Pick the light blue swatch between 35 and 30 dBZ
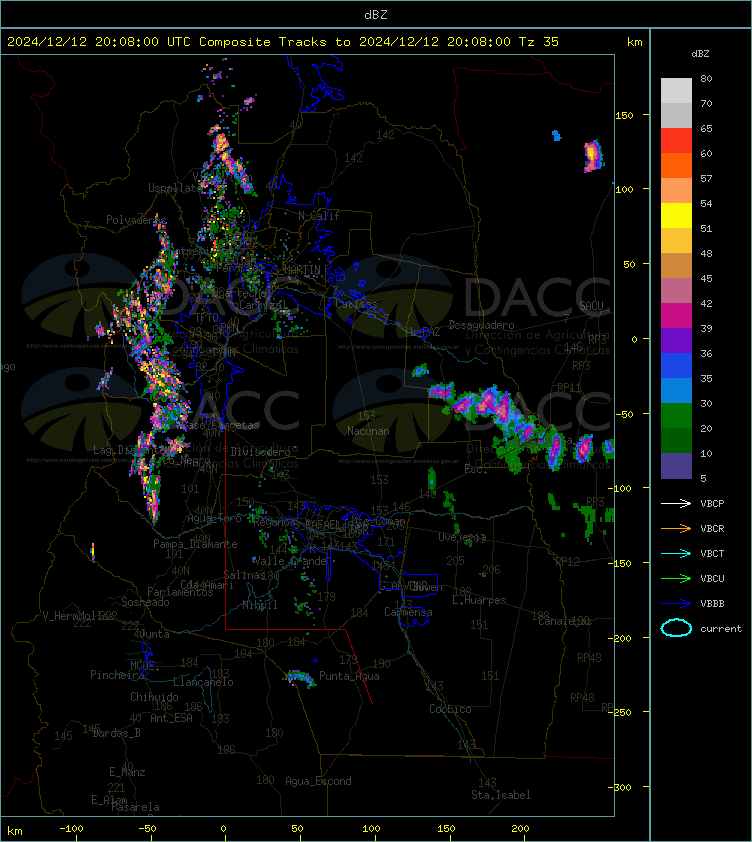This screenshot has height=842, width=752. 676,390
